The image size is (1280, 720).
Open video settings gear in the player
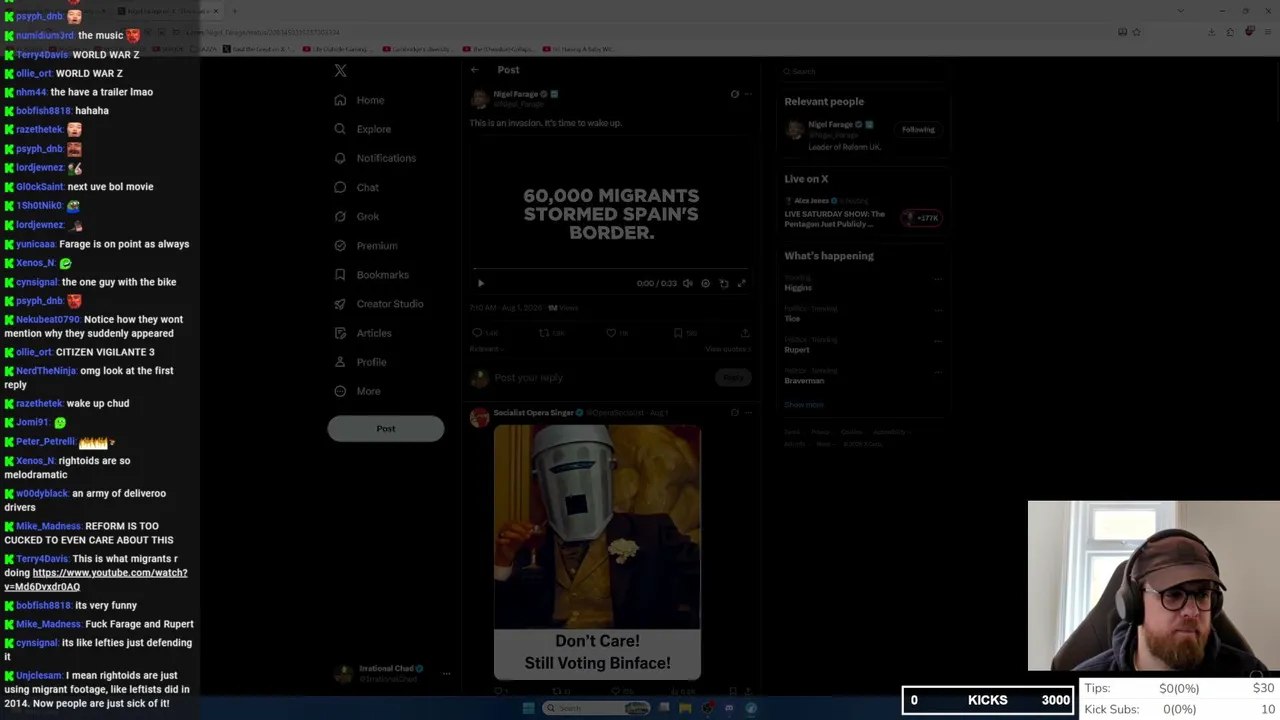click(705, 283)
